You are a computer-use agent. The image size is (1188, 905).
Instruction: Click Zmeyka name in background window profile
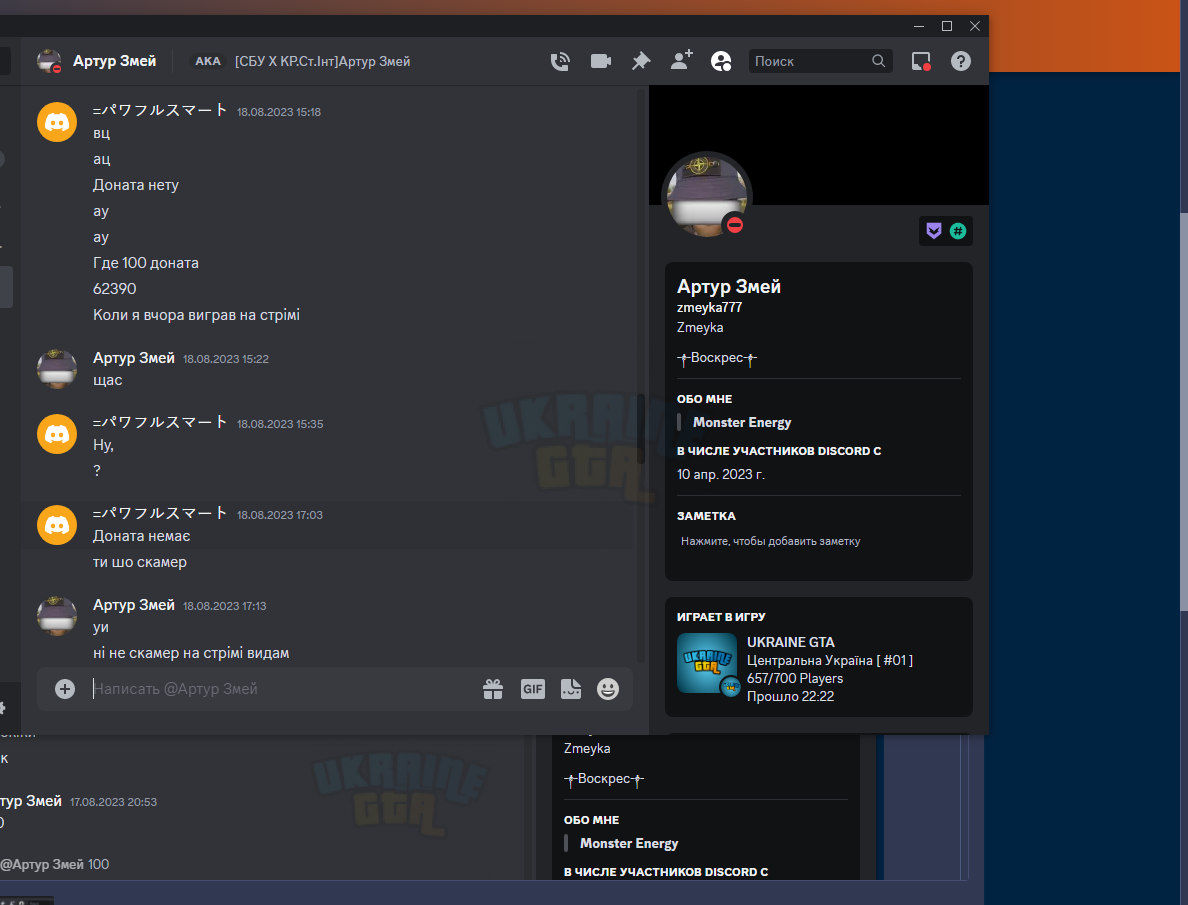click(x=587, y=748)
